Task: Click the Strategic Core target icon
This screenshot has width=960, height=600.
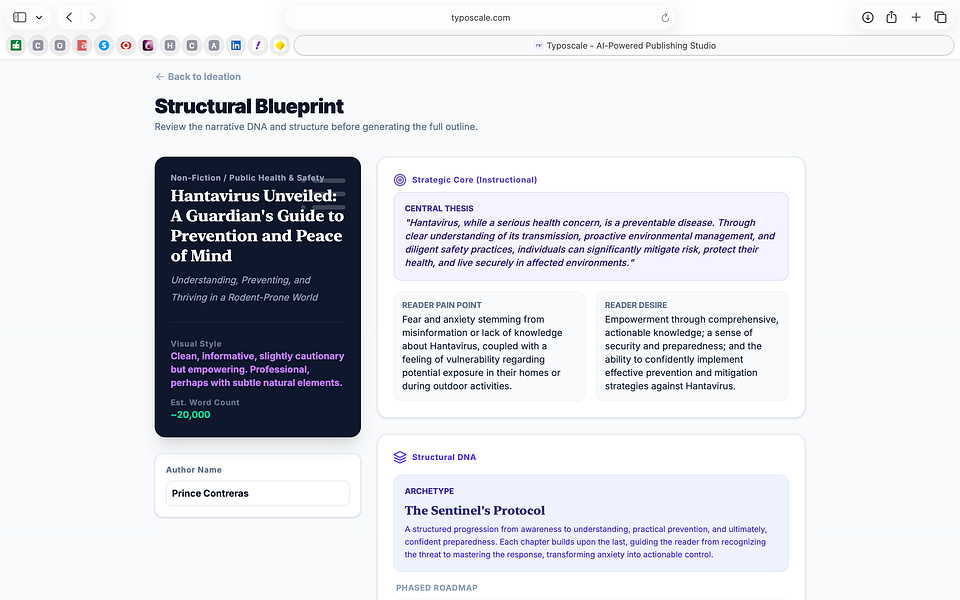Action: (400, 179)
